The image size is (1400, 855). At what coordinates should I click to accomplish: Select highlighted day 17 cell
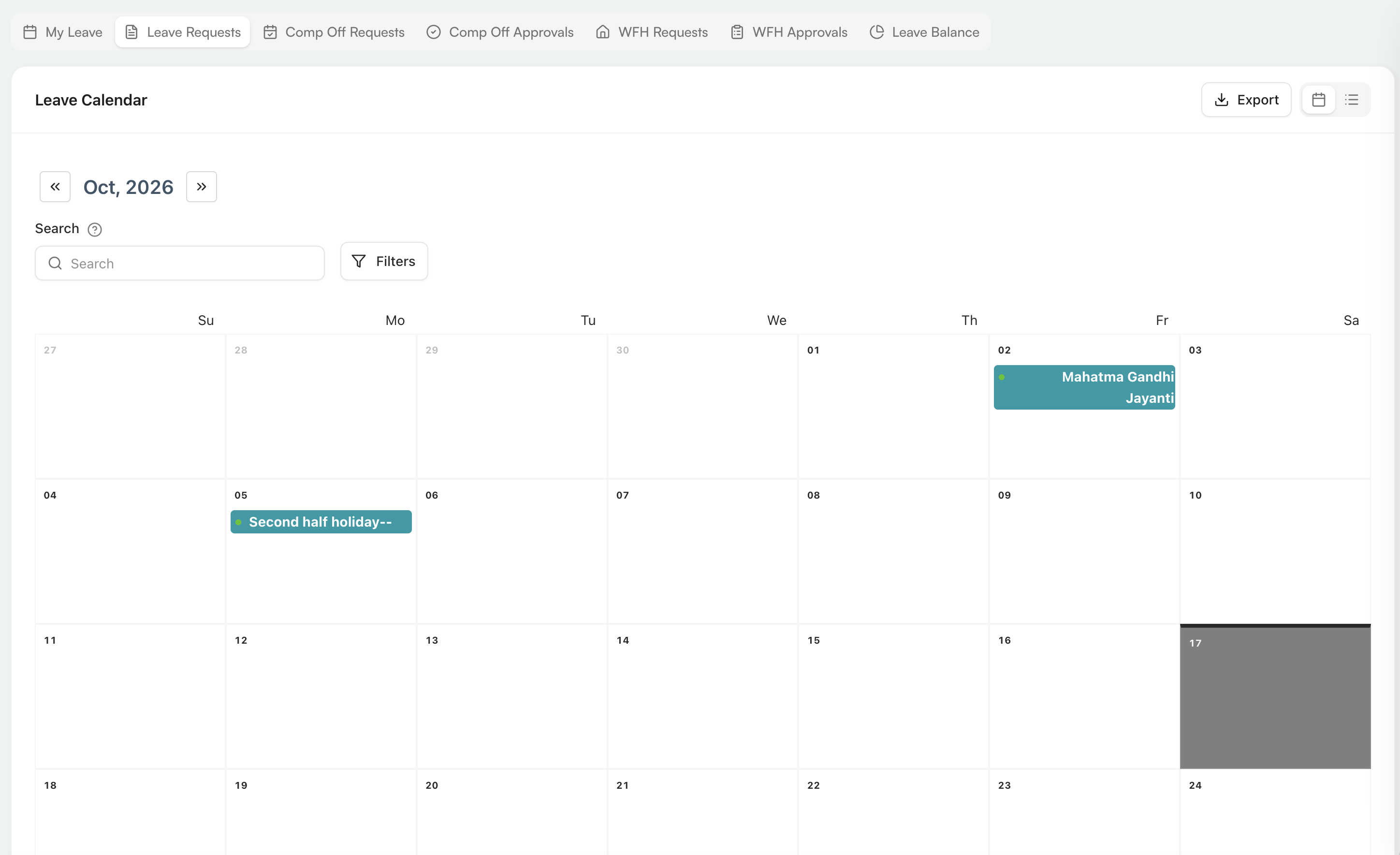(1275, 696)
